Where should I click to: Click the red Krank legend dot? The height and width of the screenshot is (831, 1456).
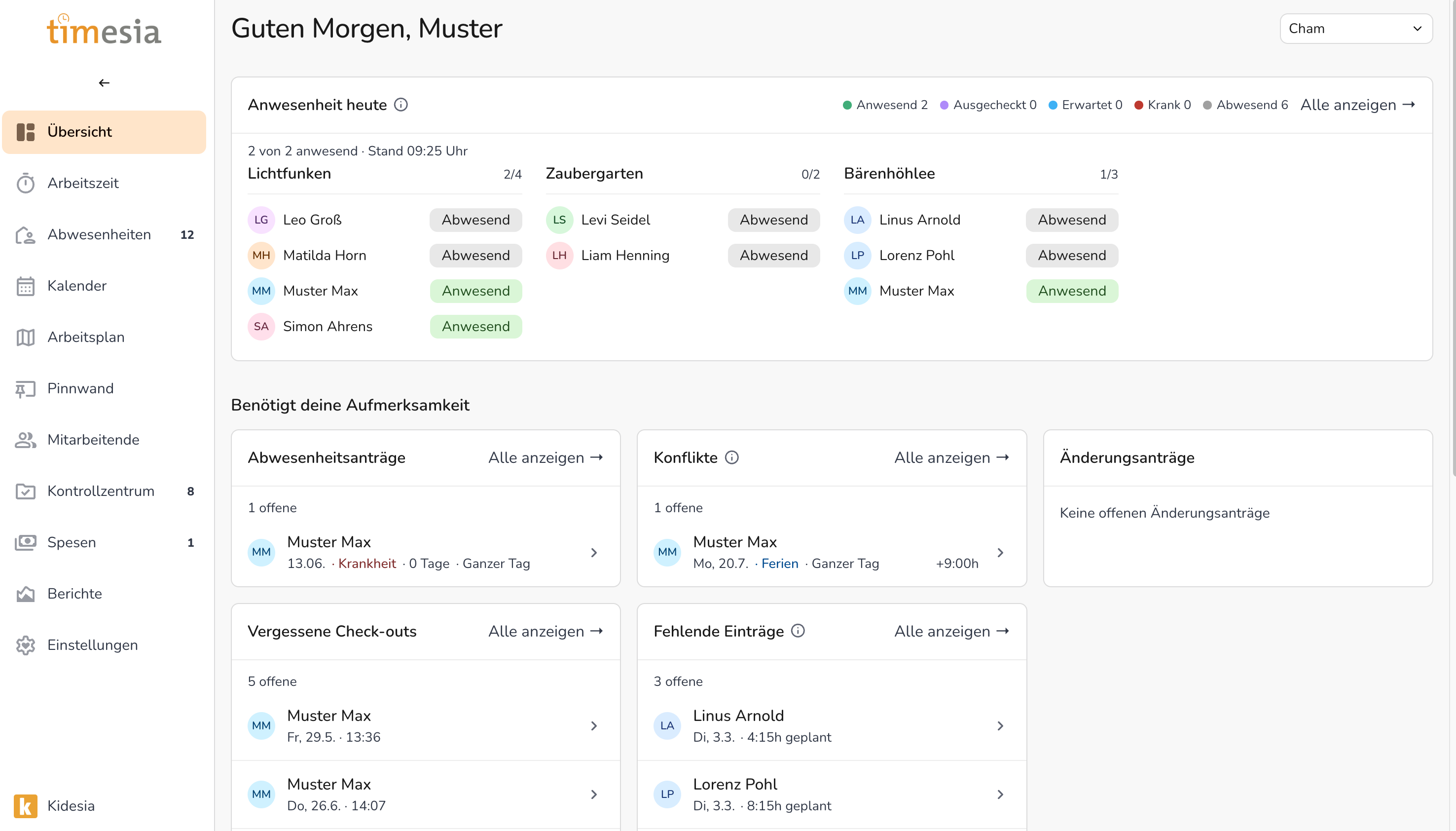click(1139, 105)
